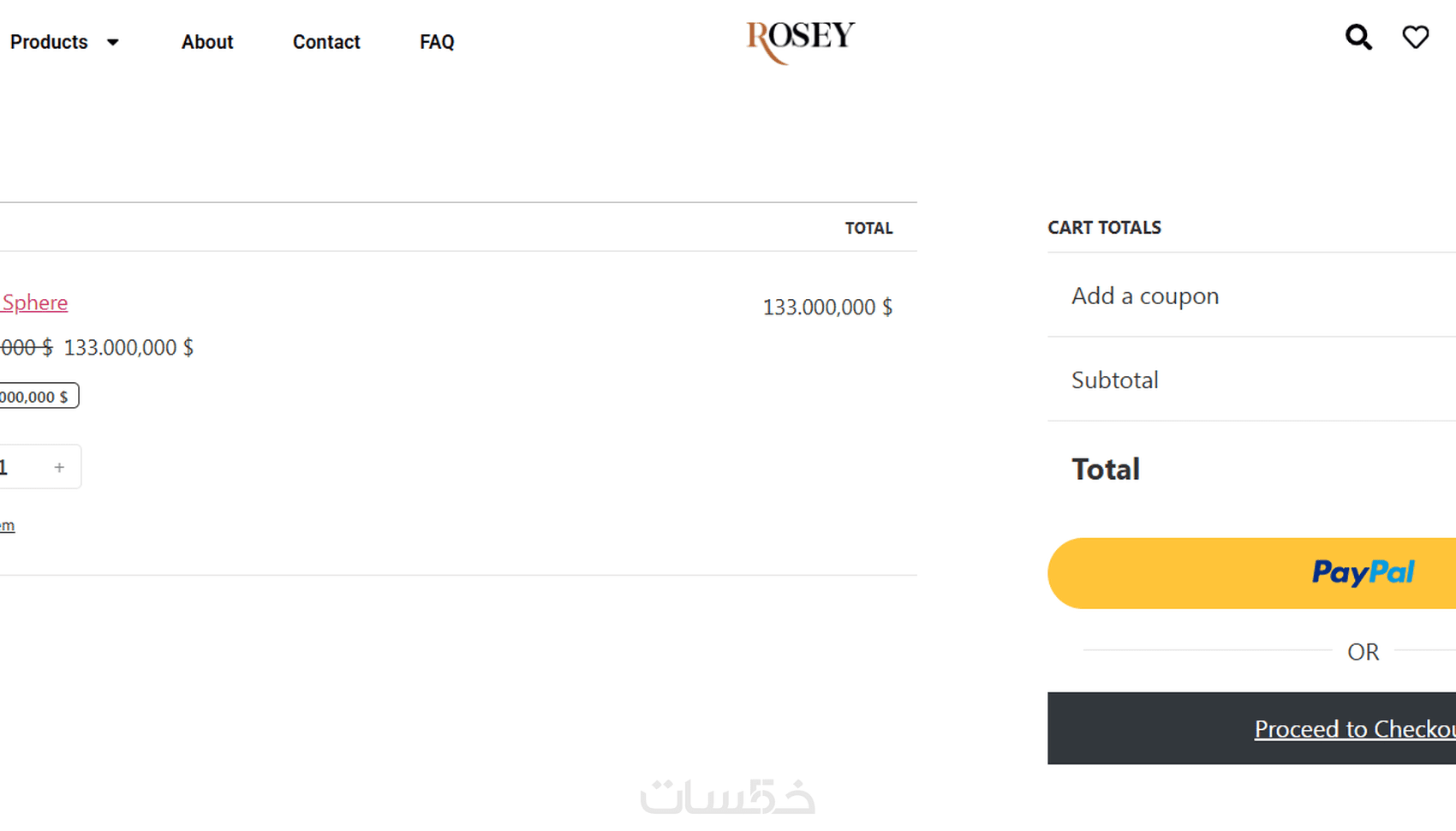Screen dimensions: 1456x831
Task: Click the bold Total label in cart totals
Action: click(1106, 469)
